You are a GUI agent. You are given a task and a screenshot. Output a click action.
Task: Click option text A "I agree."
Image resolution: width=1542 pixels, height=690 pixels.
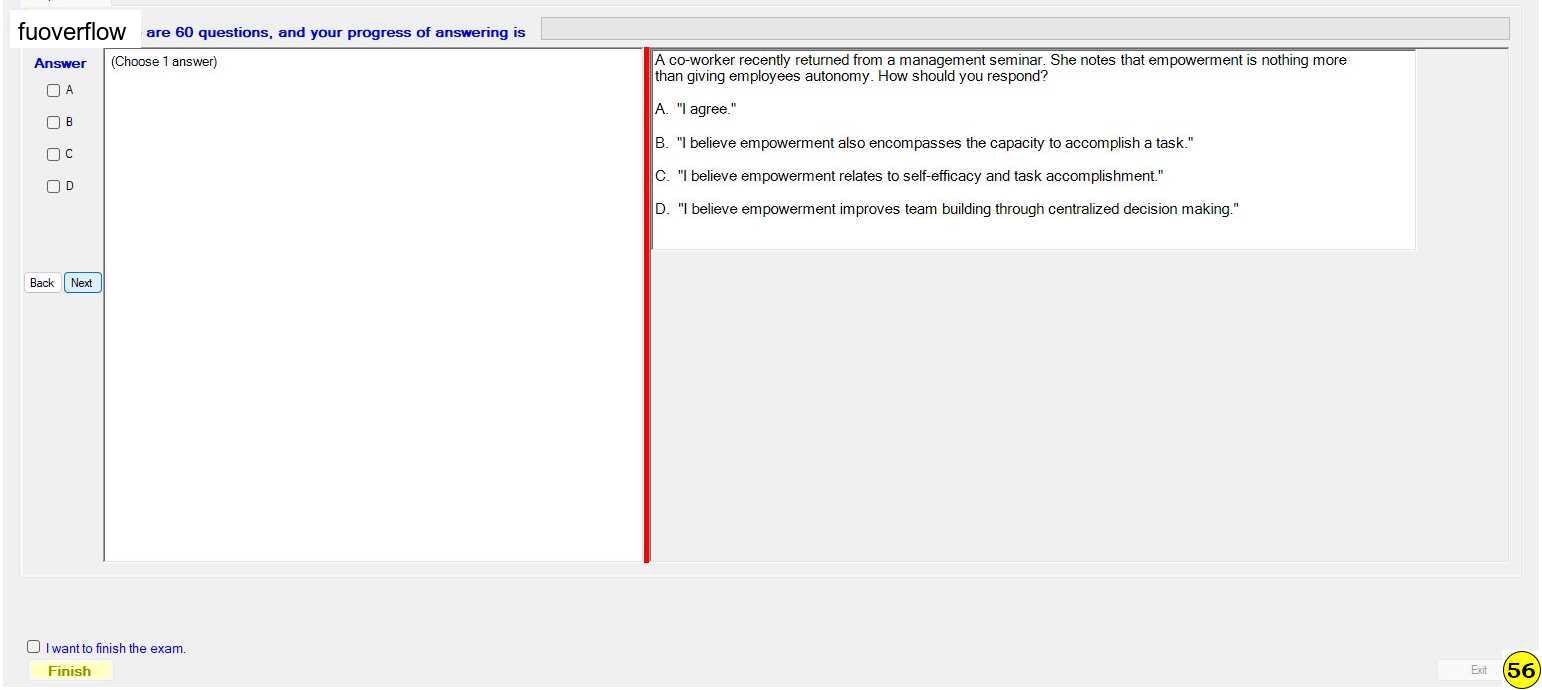[696, 109]
